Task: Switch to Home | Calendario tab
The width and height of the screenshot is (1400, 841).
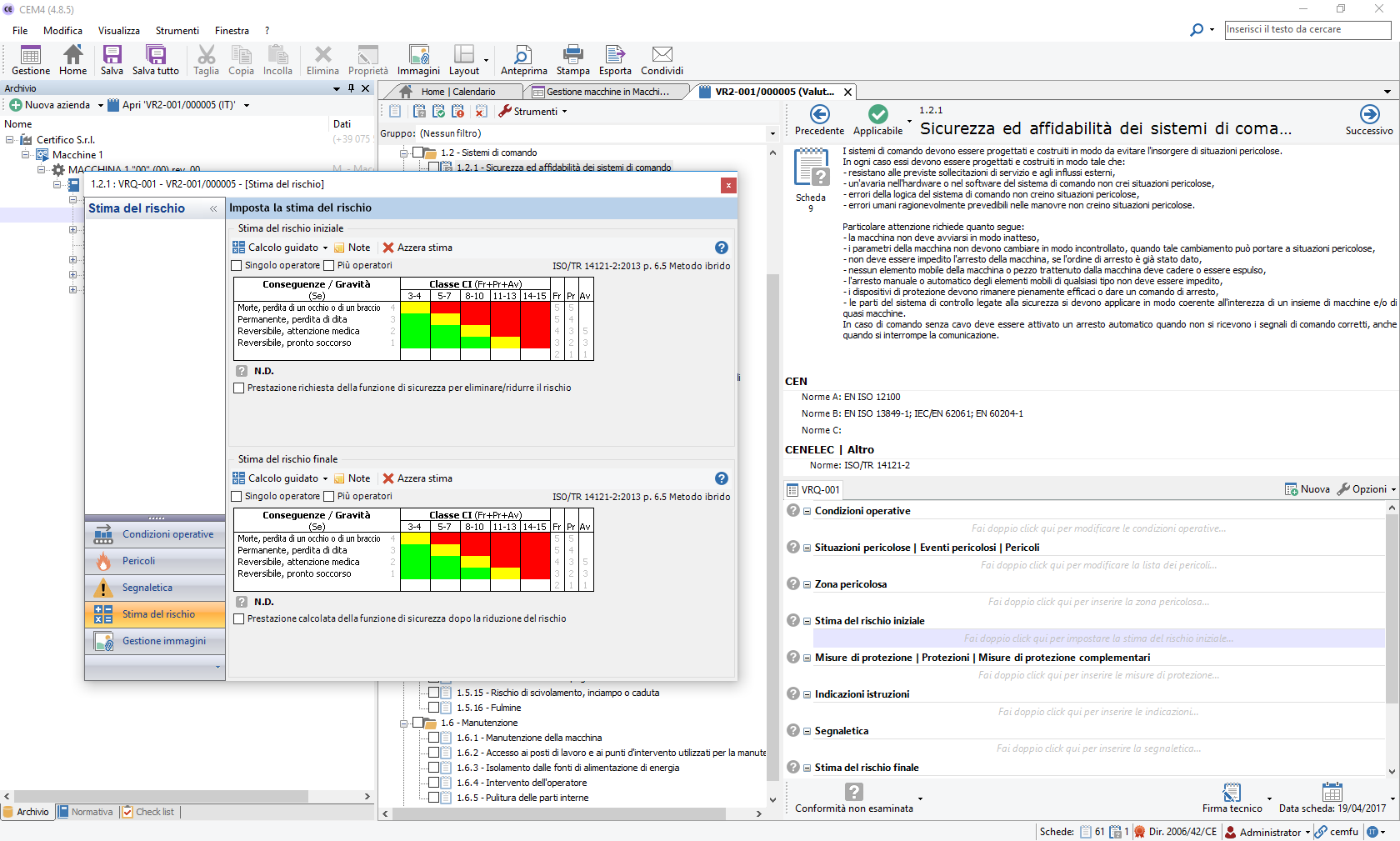Action: click(x=457, y=92)
